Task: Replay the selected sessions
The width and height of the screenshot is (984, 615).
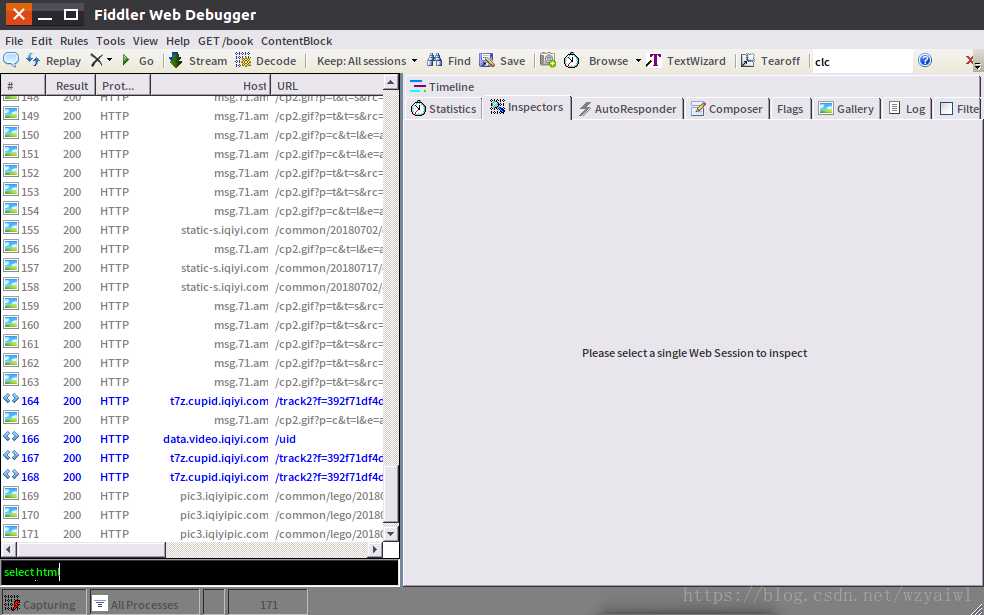Action: click(53, 61)
